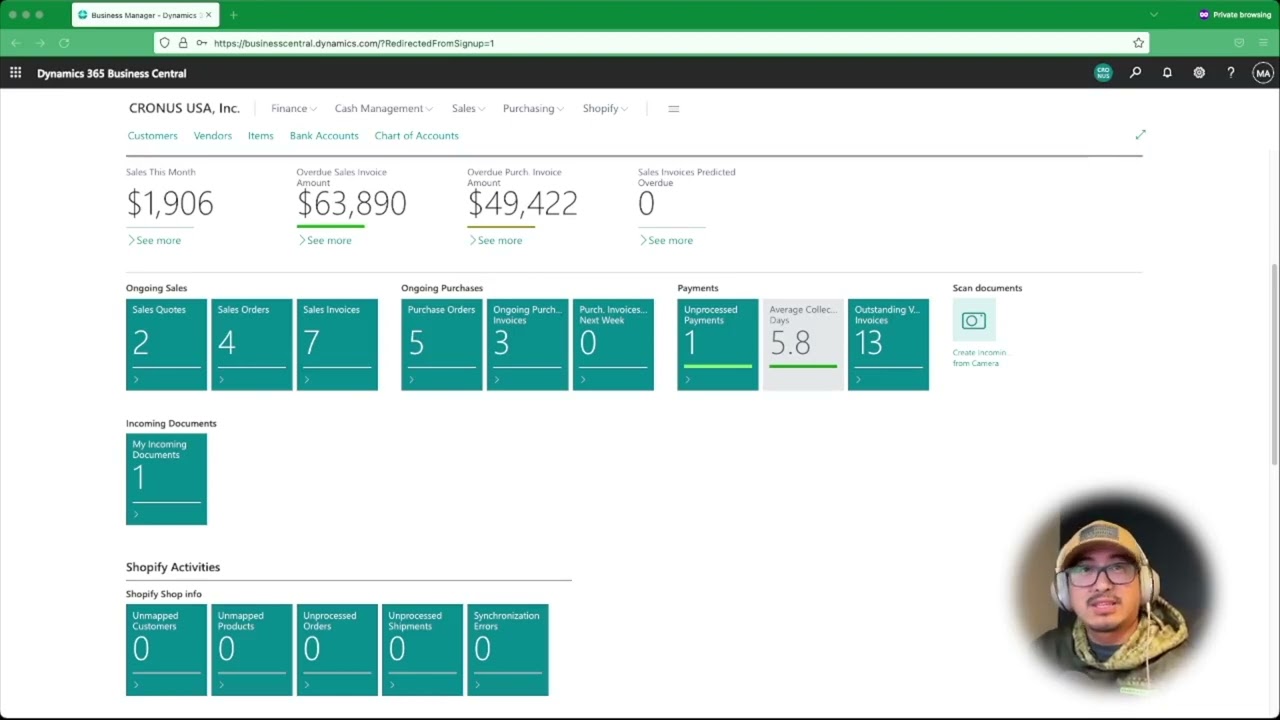Click Create incoming from Camera link
The height and width of the screenshot is (720, 1280).
click(x=981, y=358)
